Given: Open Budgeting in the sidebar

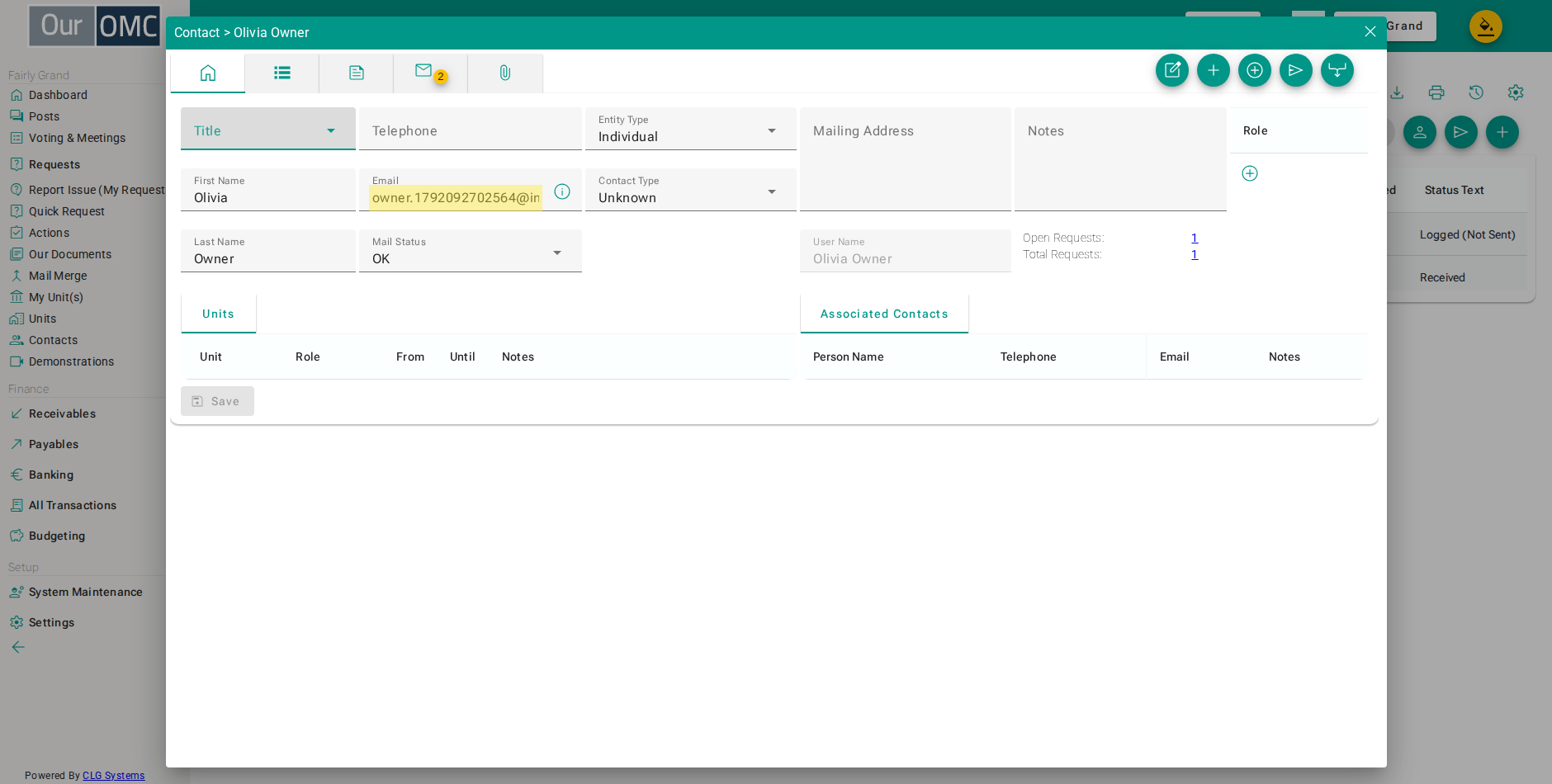Looking at the screenshot, I should (x=57, y=536).
